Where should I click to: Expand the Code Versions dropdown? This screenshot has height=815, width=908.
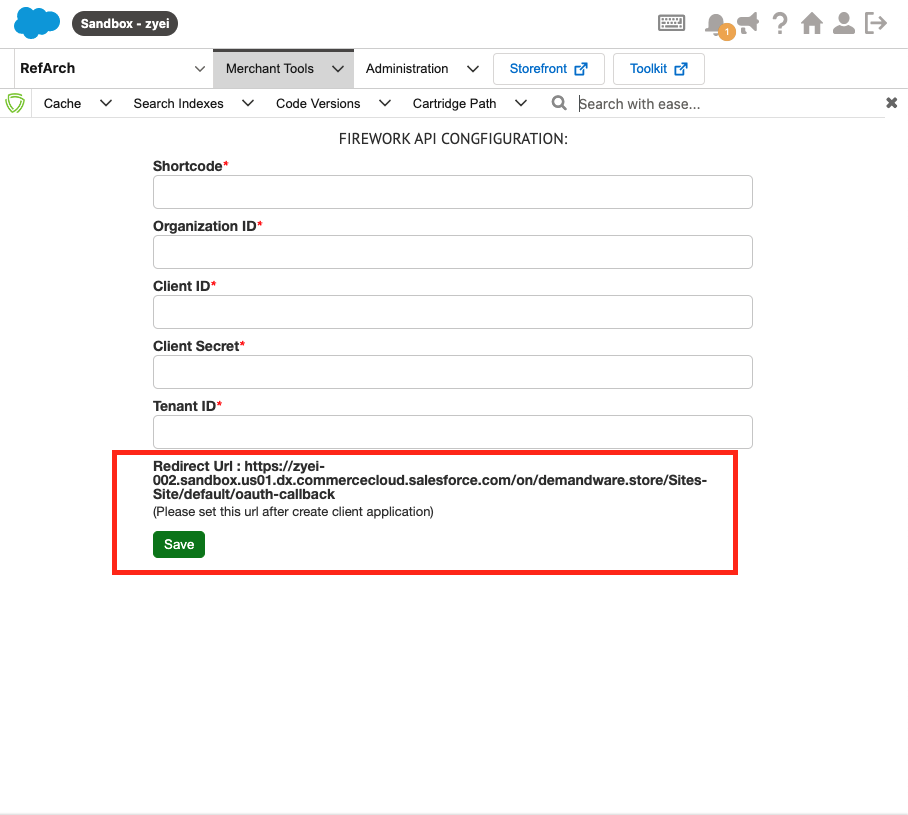[332, 103]
